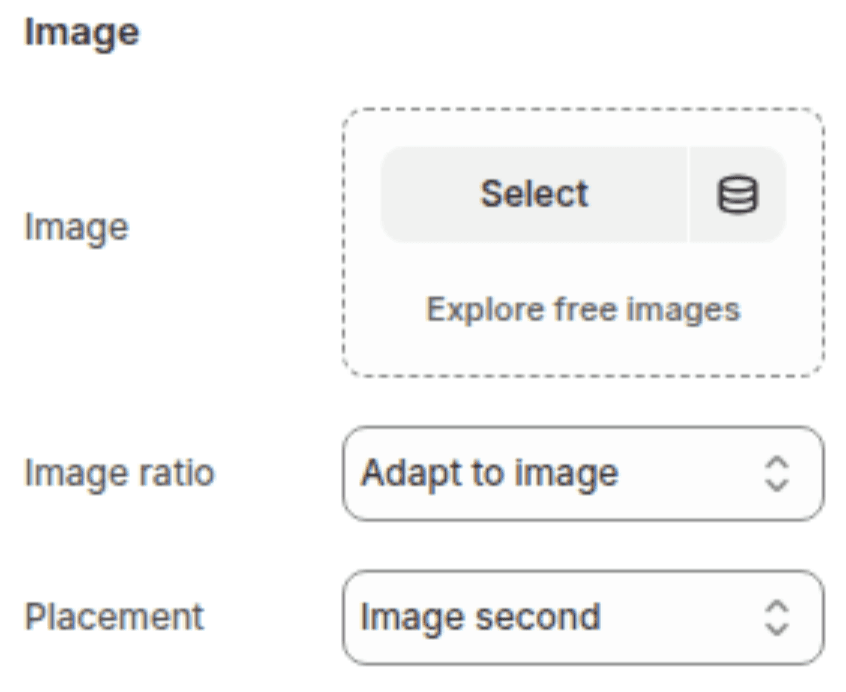Click the chevron arrows on Placement

click(x=777, y=617)
